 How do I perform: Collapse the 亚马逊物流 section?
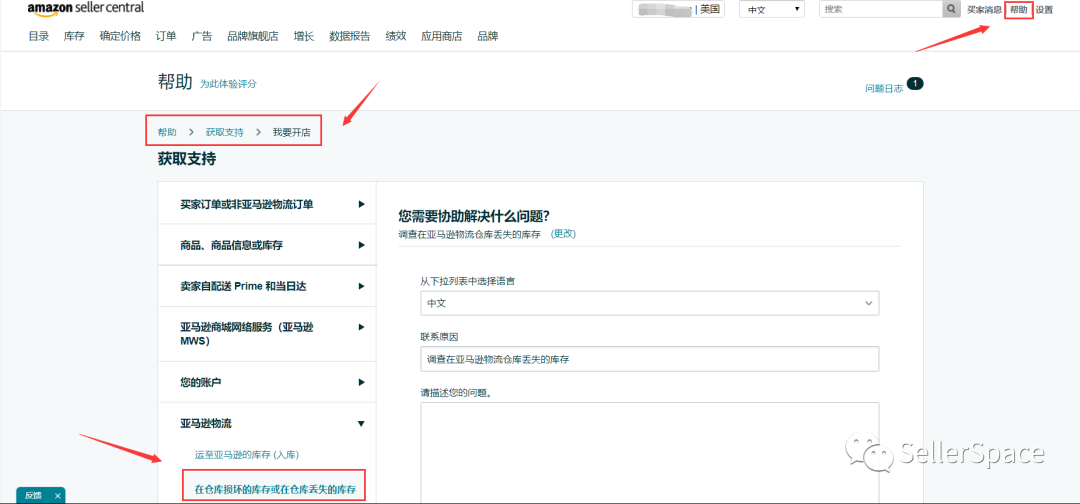click(x=267, y=423)
